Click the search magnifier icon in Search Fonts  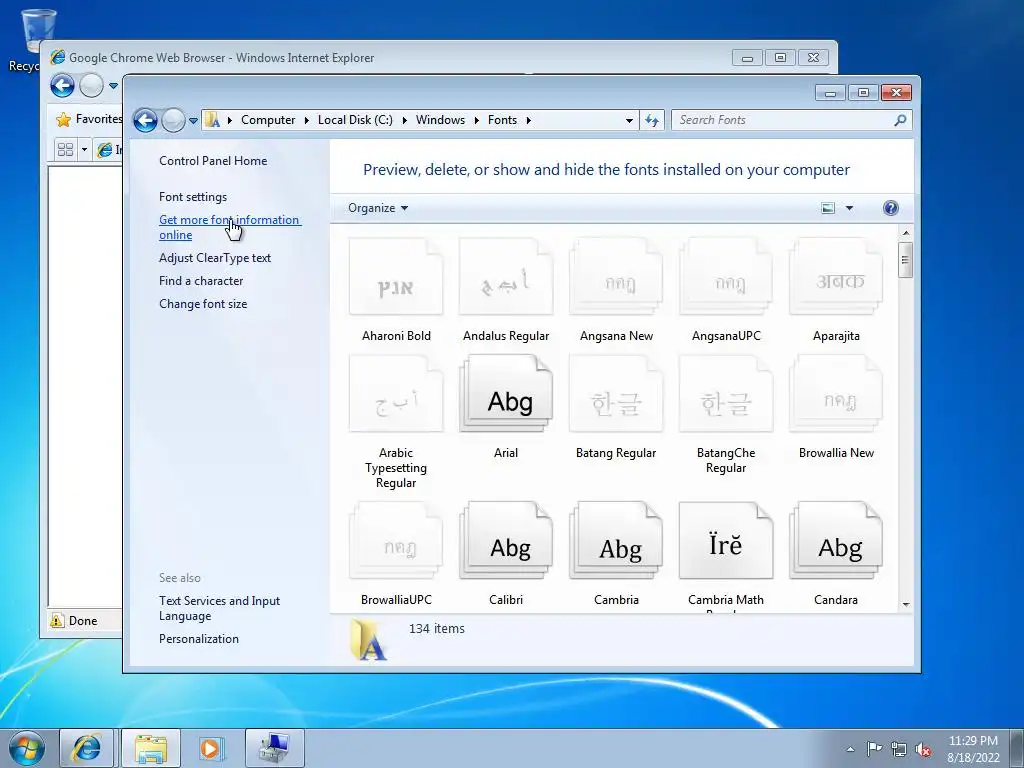pos(900,120)
